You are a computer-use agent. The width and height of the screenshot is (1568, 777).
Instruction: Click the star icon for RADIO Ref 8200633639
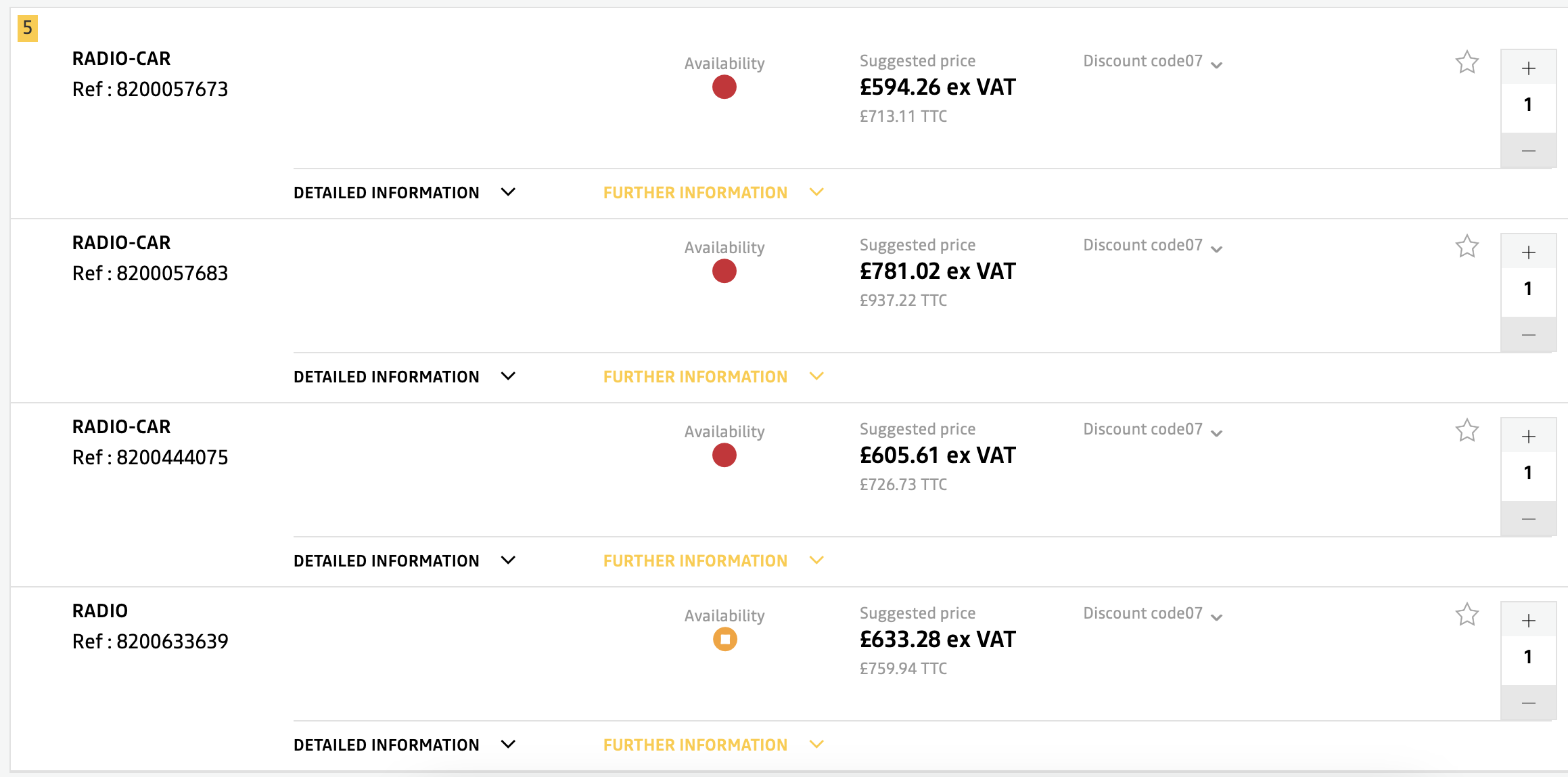pyautogui.click(x=1467, y=615)
